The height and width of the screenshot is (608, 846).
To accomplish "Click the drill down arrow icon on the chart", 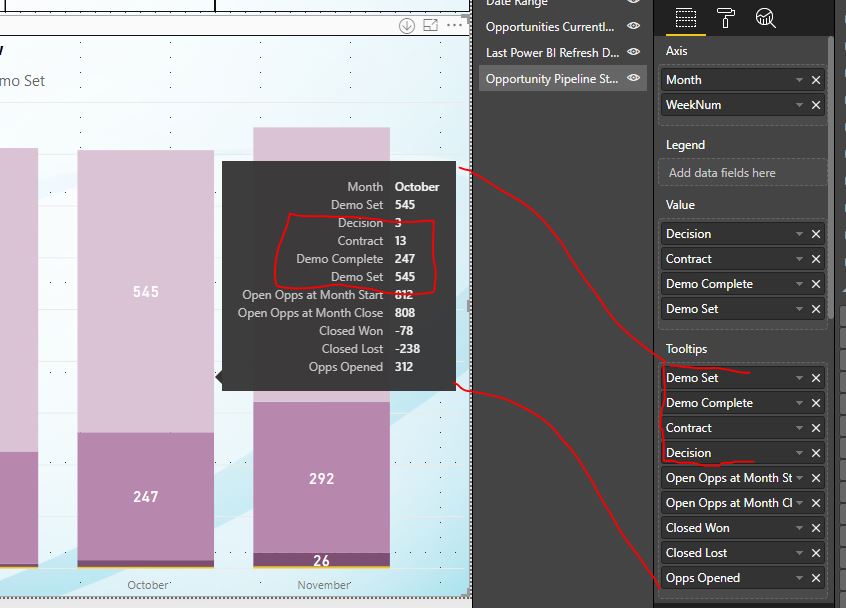I will click(x=407, y=25).
